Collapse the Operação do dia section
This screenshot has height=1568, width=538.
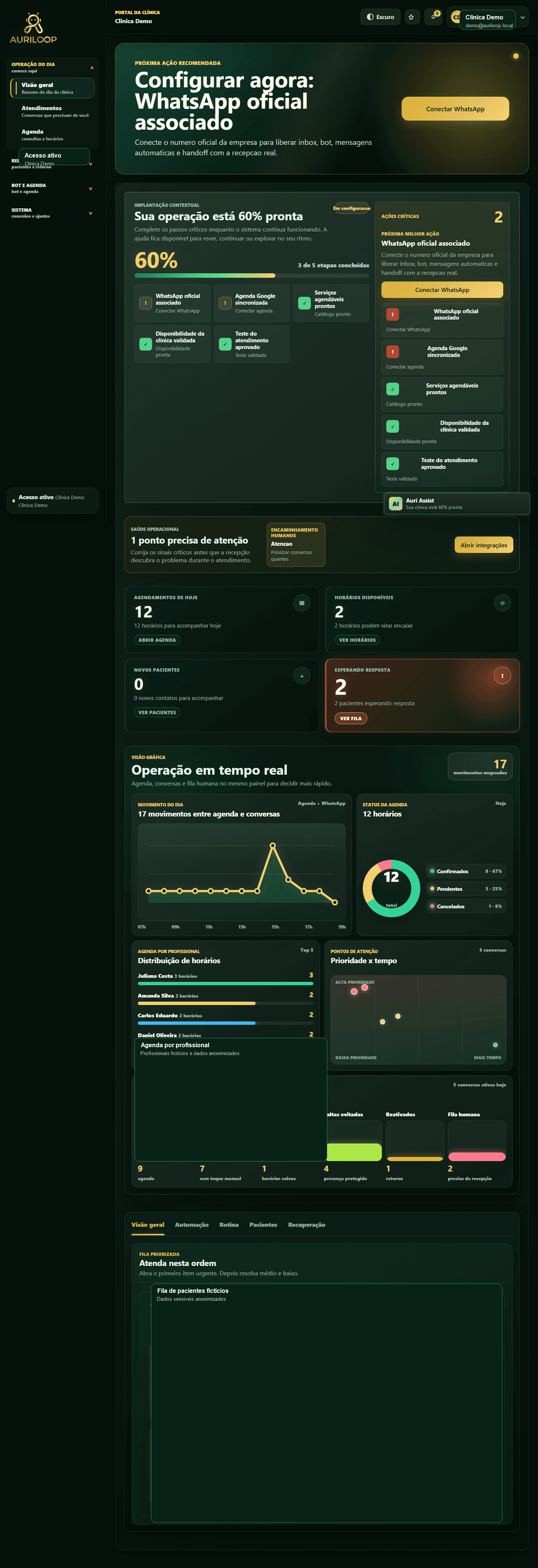tap(92, 68)
